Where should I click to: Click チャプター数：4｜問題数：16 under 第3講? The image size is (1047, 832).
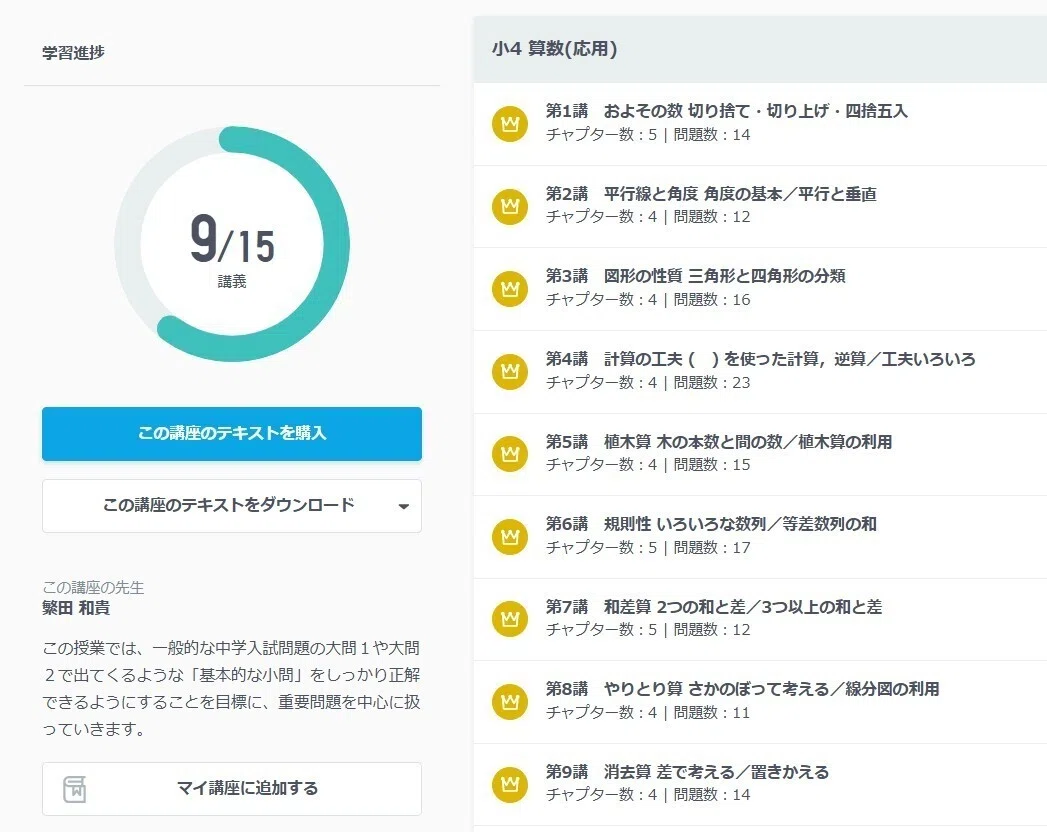point(648,300)
